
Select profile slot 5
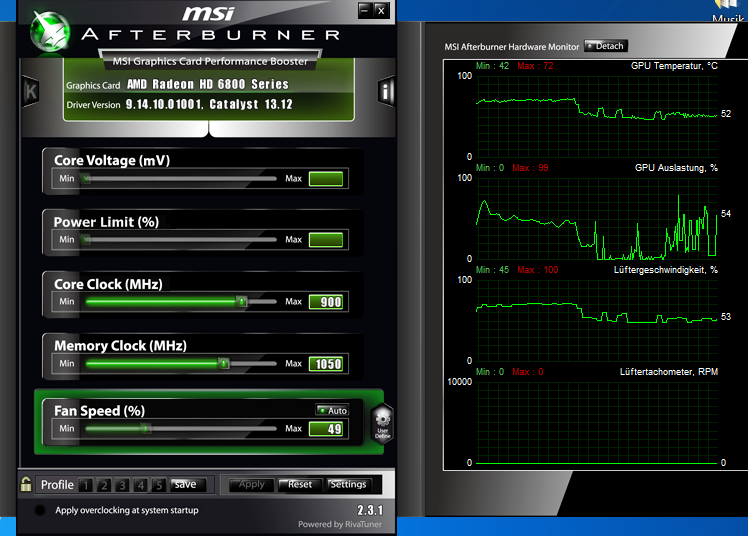click(x=159, y=485)
